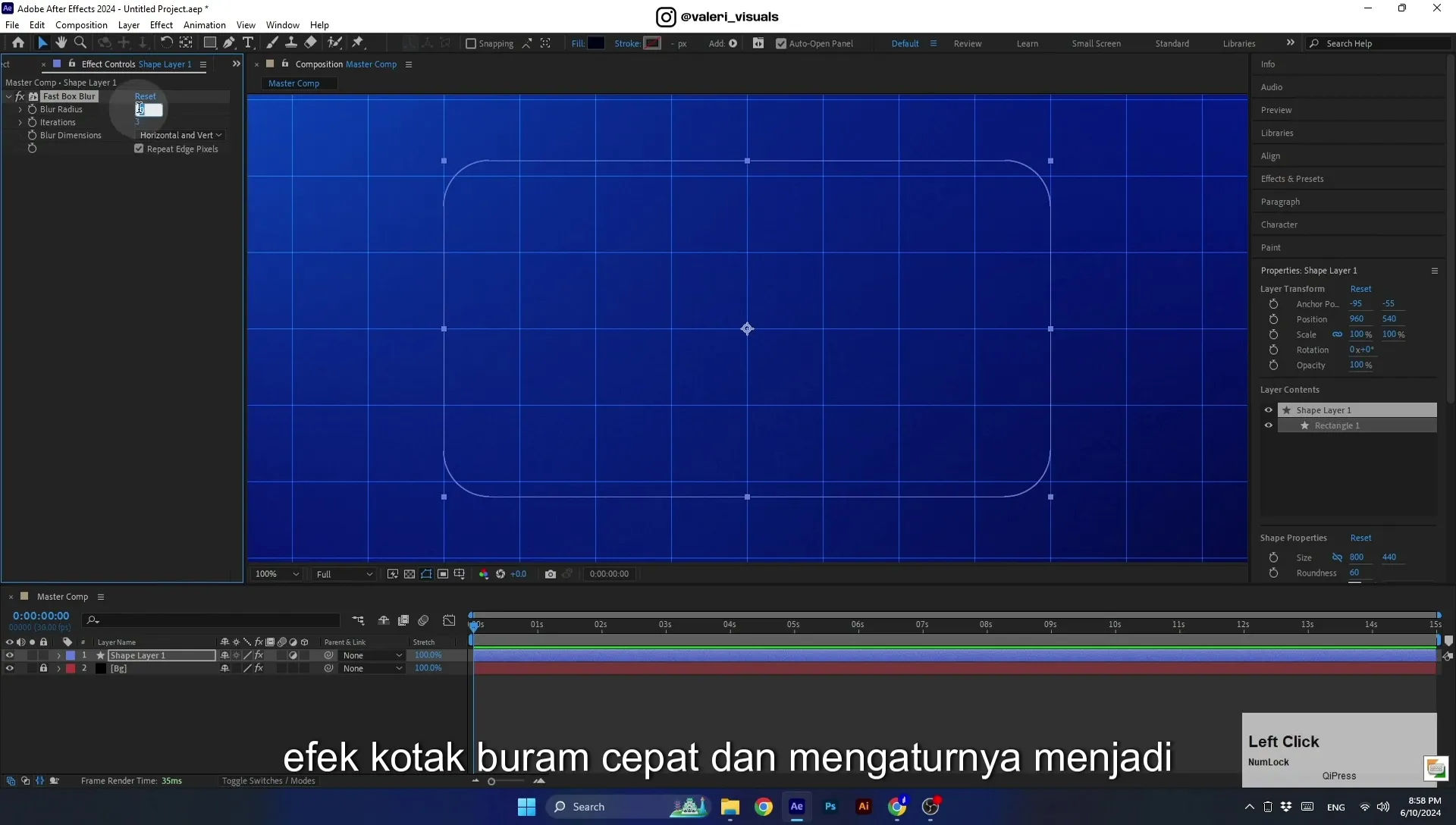Open the Effect menu

click(162, 25)
